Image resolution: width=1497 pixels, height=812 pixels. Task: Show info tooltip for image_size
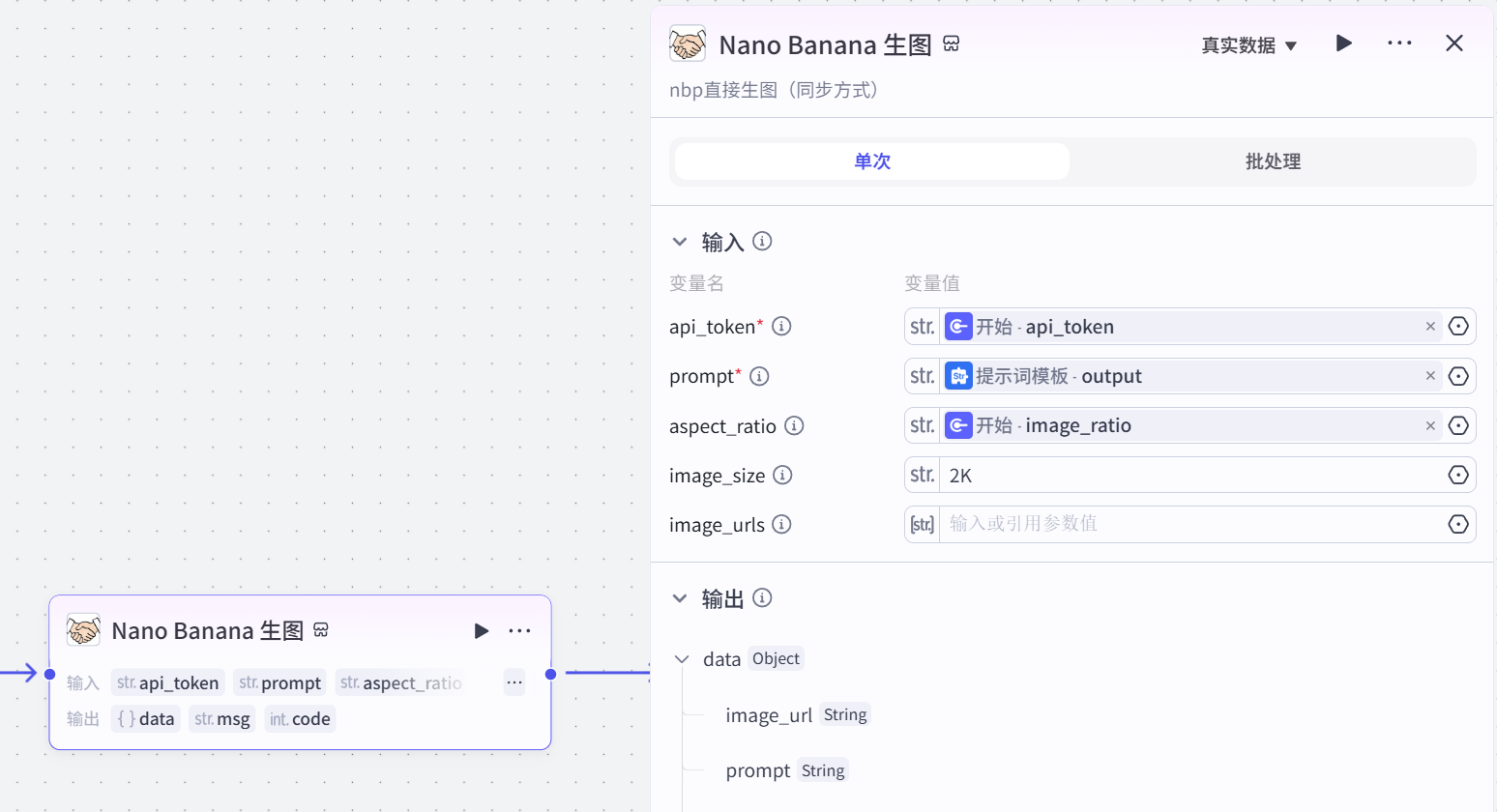click(x=782, y=475)
